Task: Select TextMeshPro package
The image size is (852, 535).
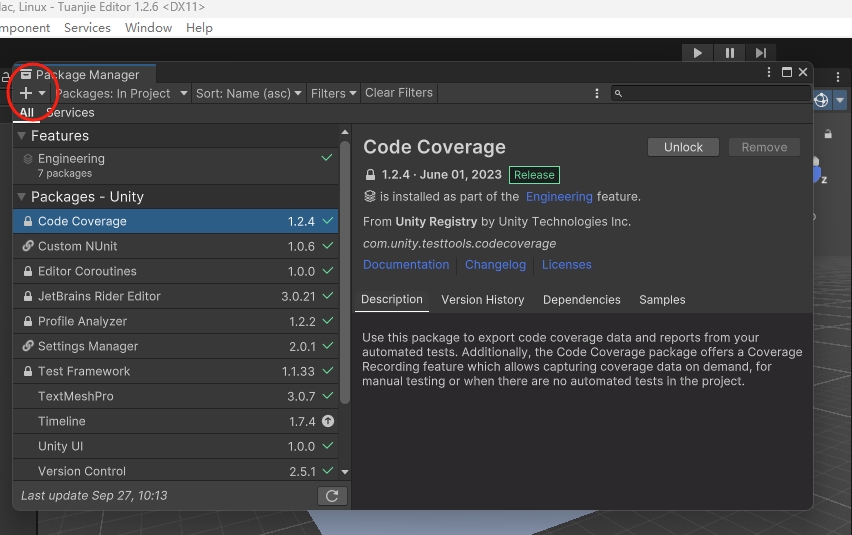Action: click(176, 396)
